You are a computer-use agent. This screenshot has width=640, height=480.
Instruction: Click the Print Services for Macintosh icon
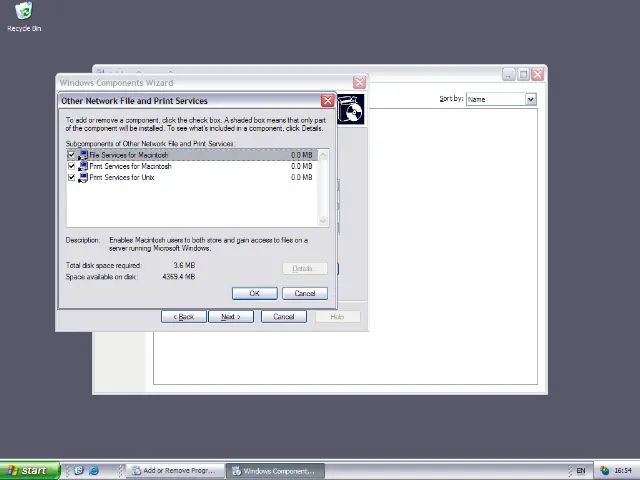(x=83, y=166)
